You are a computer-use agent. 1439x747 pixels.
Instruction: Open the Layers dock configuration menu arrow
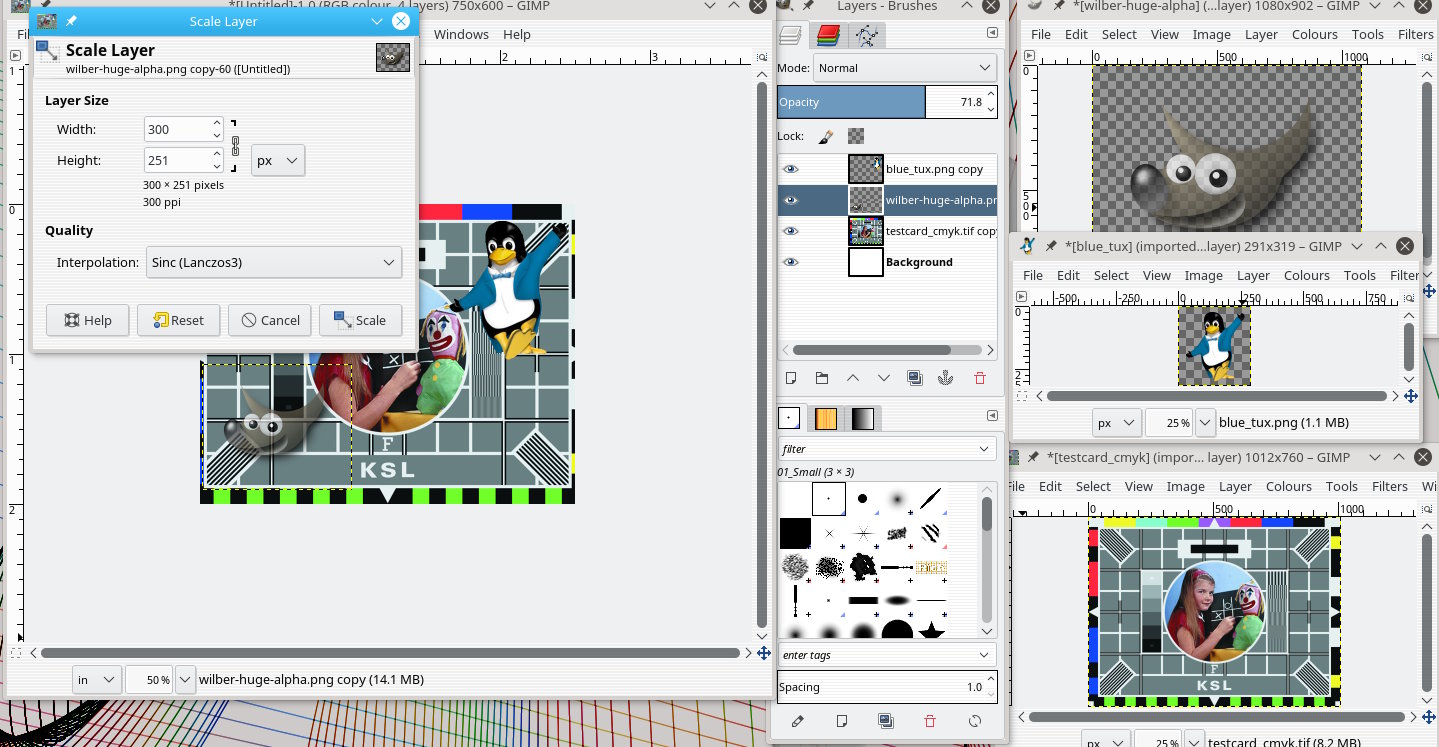tap(992, 33)
